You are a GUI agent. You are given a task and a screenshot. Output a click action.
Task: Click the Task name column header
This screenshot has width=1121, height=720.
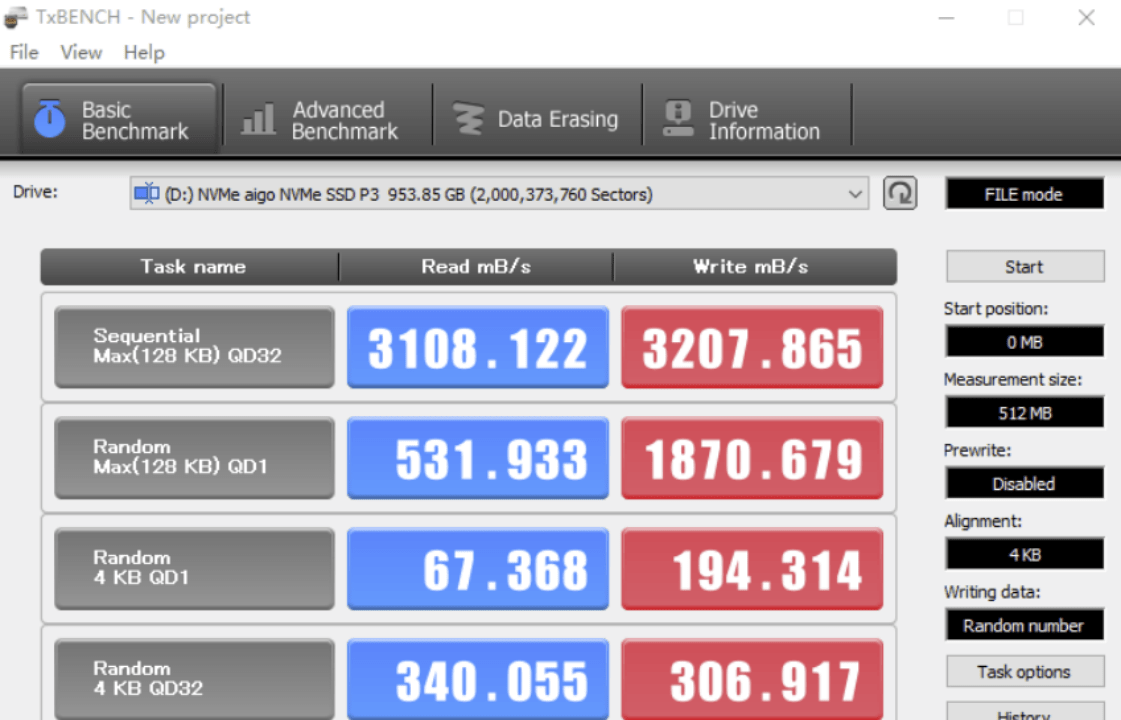point(190,267)
